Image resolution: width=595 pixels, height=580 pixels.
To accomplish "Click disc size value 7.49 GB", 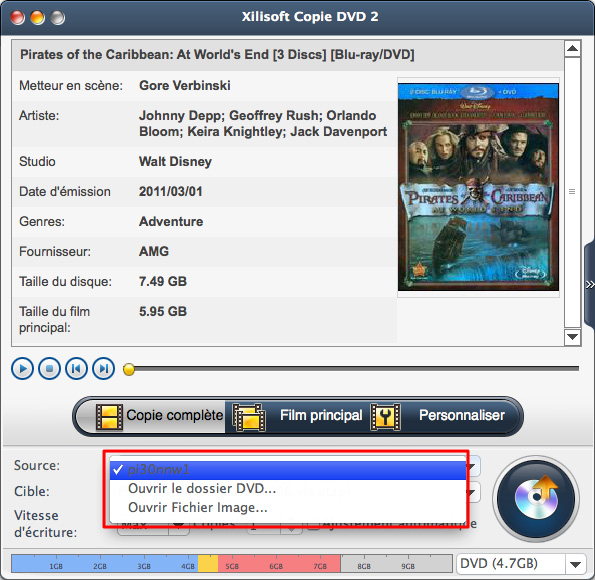I will [163, 281].
